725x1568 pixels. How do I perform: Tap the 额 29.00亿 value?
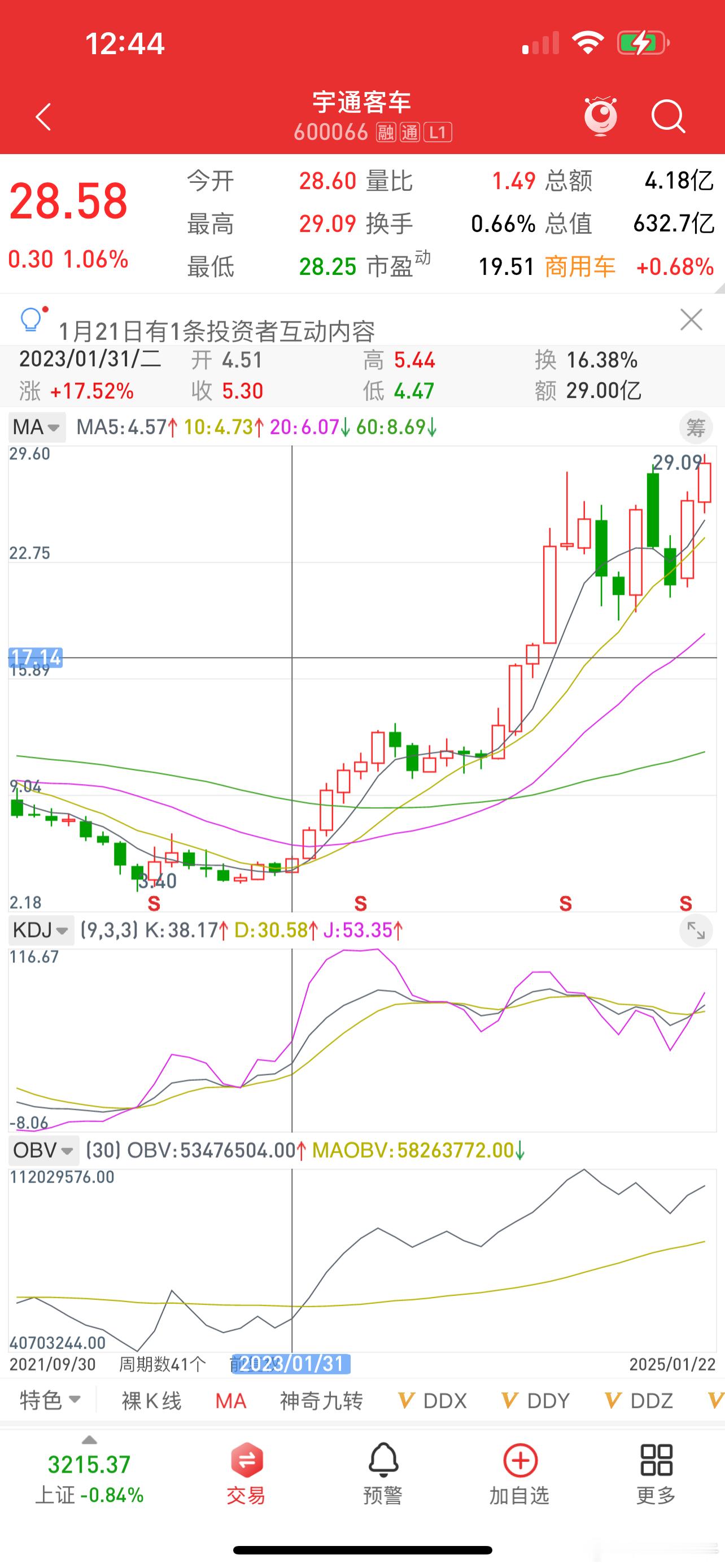(x=604, y=391)
